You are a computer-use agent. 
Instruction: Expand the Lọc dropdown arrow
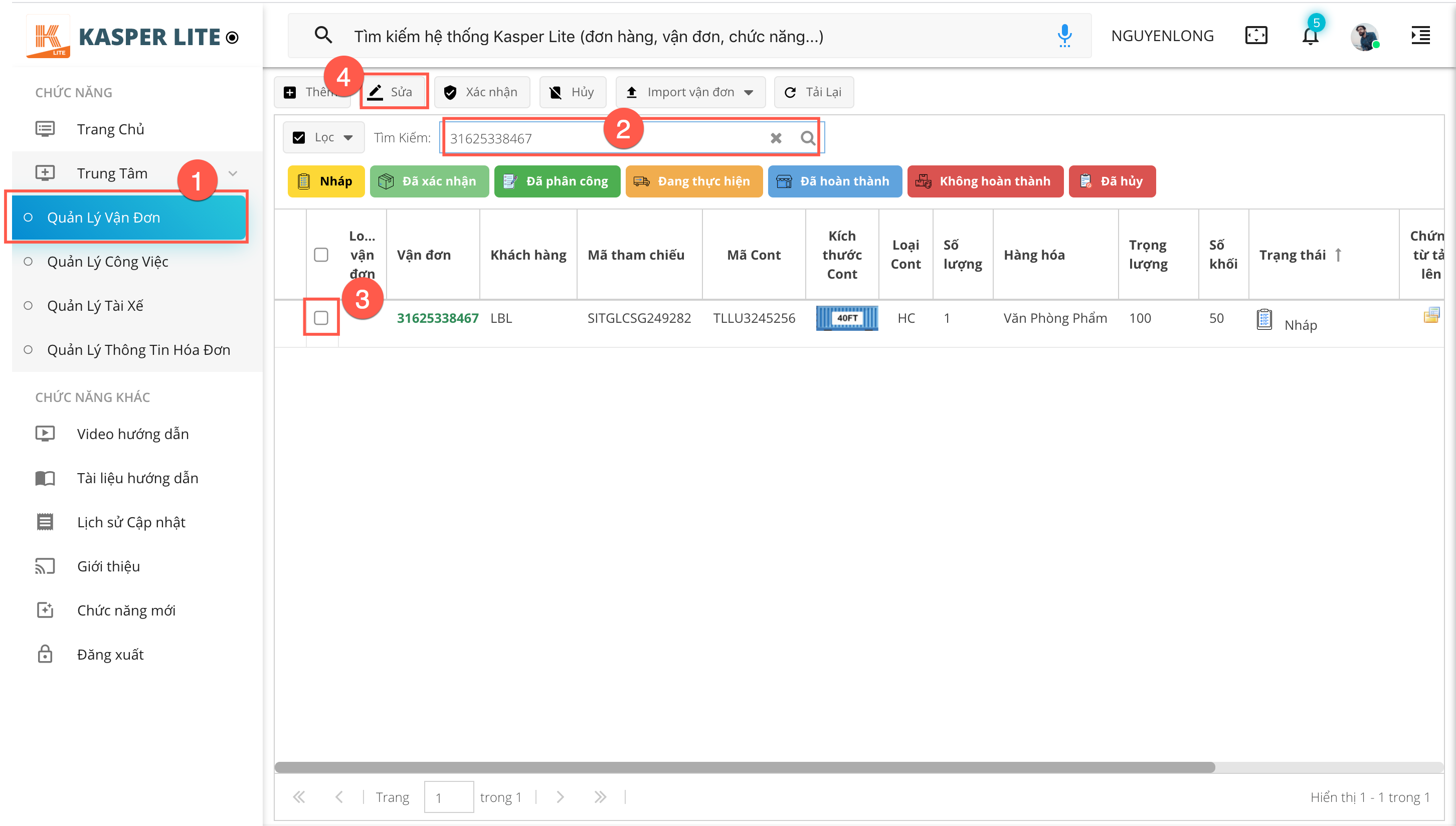pos(348,137)
